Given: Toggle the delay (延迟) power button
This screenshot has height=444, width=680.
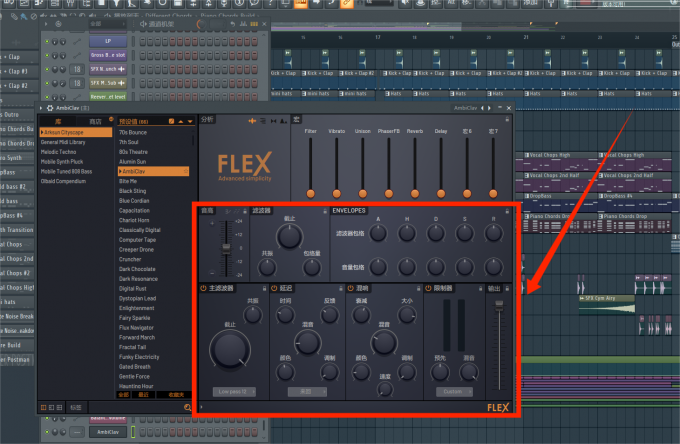Looking at the screenshot, I should [x=274, y=289].
